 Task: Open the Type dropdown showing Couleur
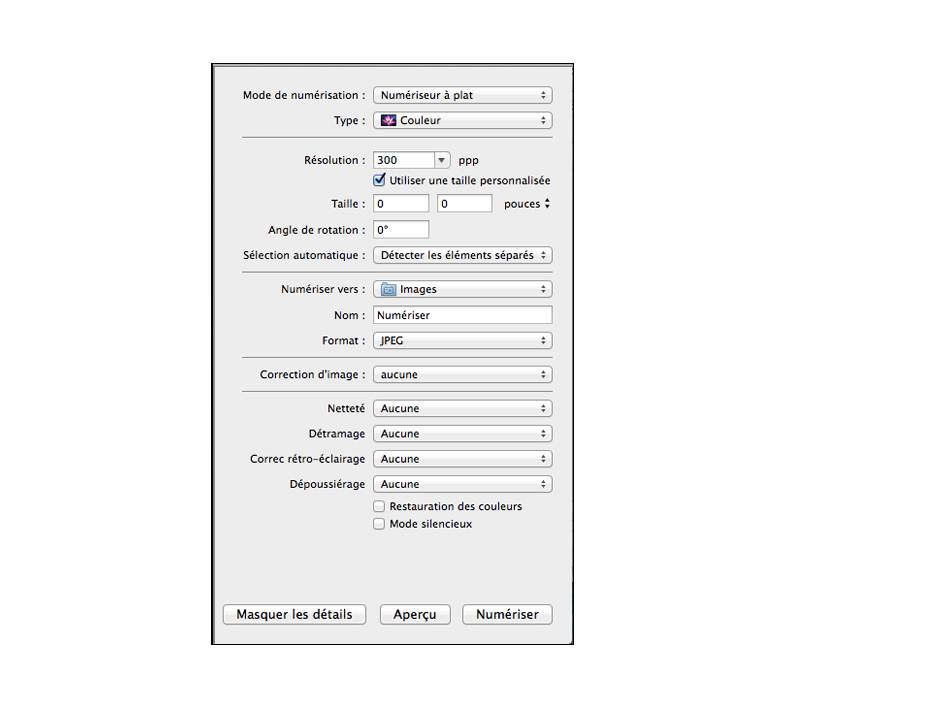click(x=462, y=121)
